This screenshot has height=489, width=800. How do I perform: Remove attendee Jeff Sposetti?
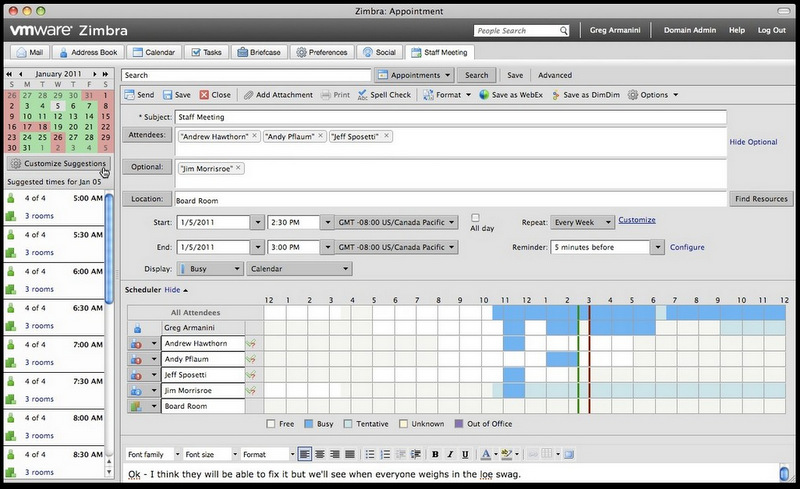[x=386, y=136]
